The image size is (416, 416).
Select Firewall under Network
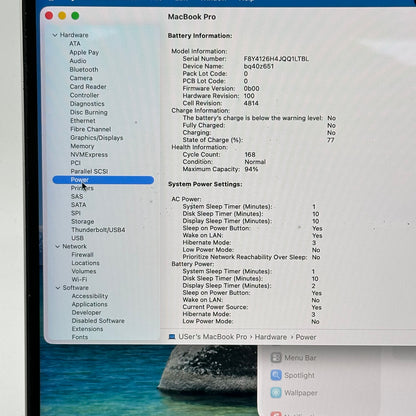[82, 255]
